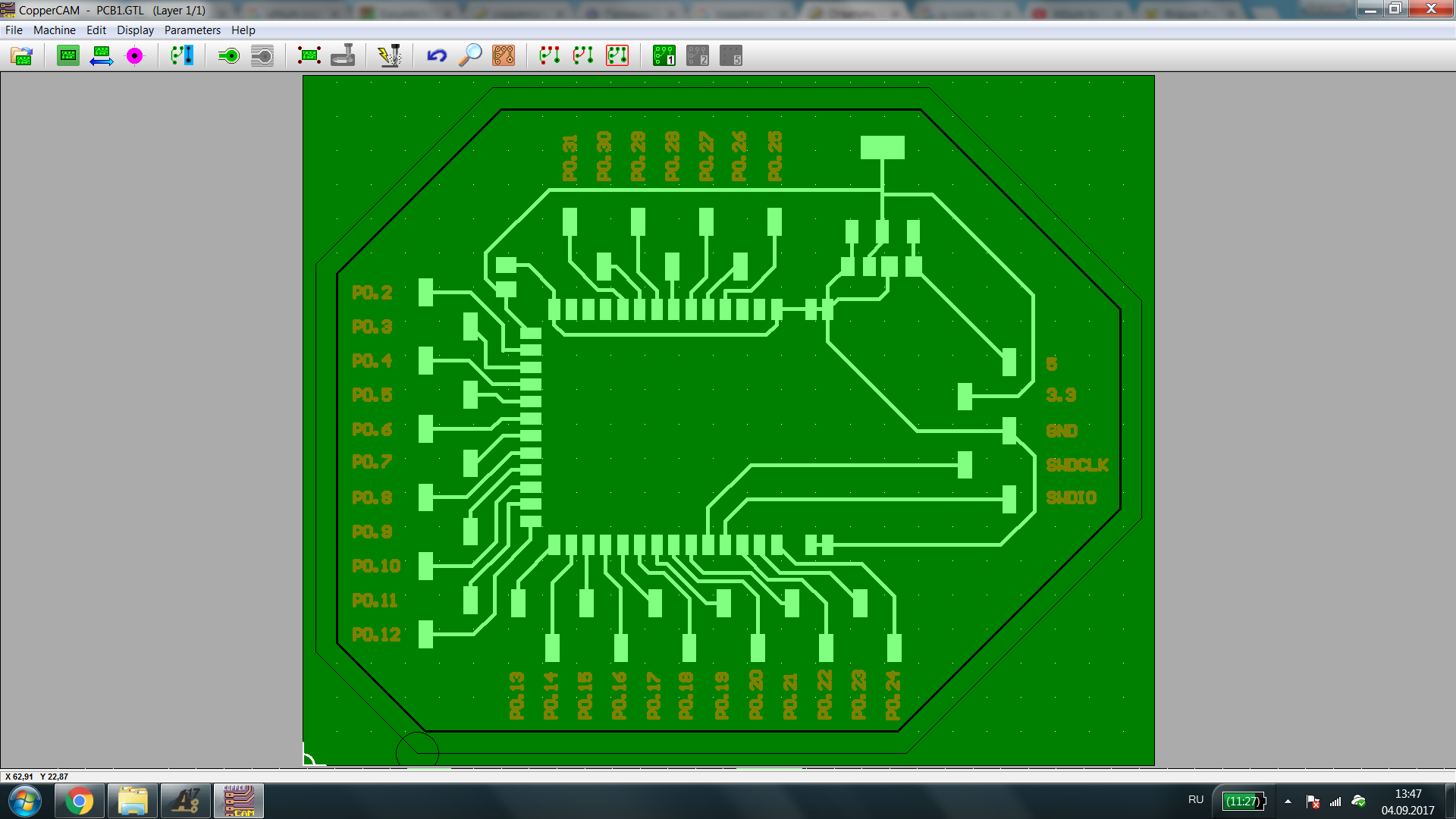Open the File menu
This screenshot has height=819, width=1456.
coord(14,30)
